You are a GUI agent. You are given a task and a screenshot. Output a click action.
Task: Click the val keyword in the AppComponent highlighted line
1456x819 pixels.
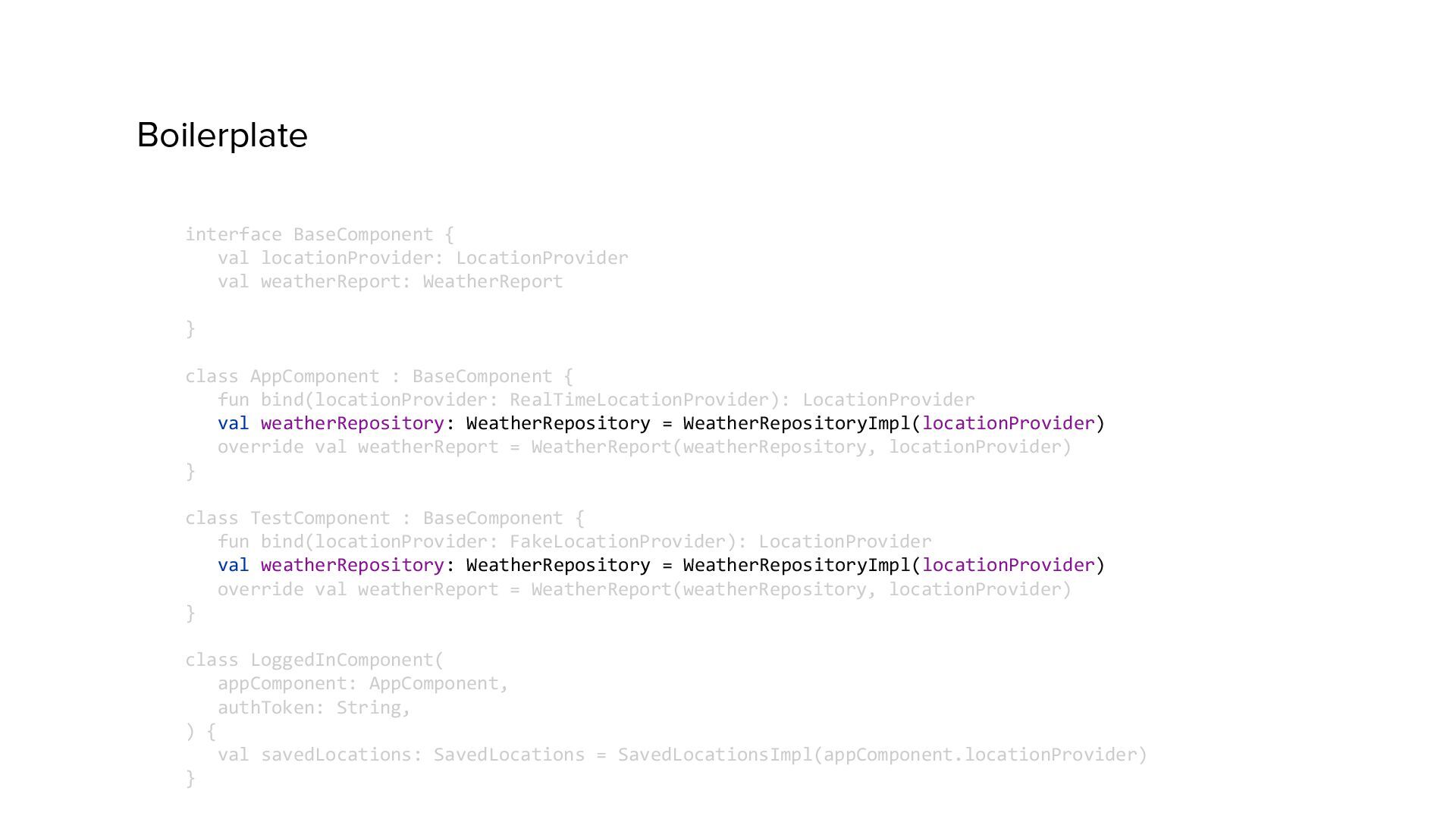coord(234,423)
